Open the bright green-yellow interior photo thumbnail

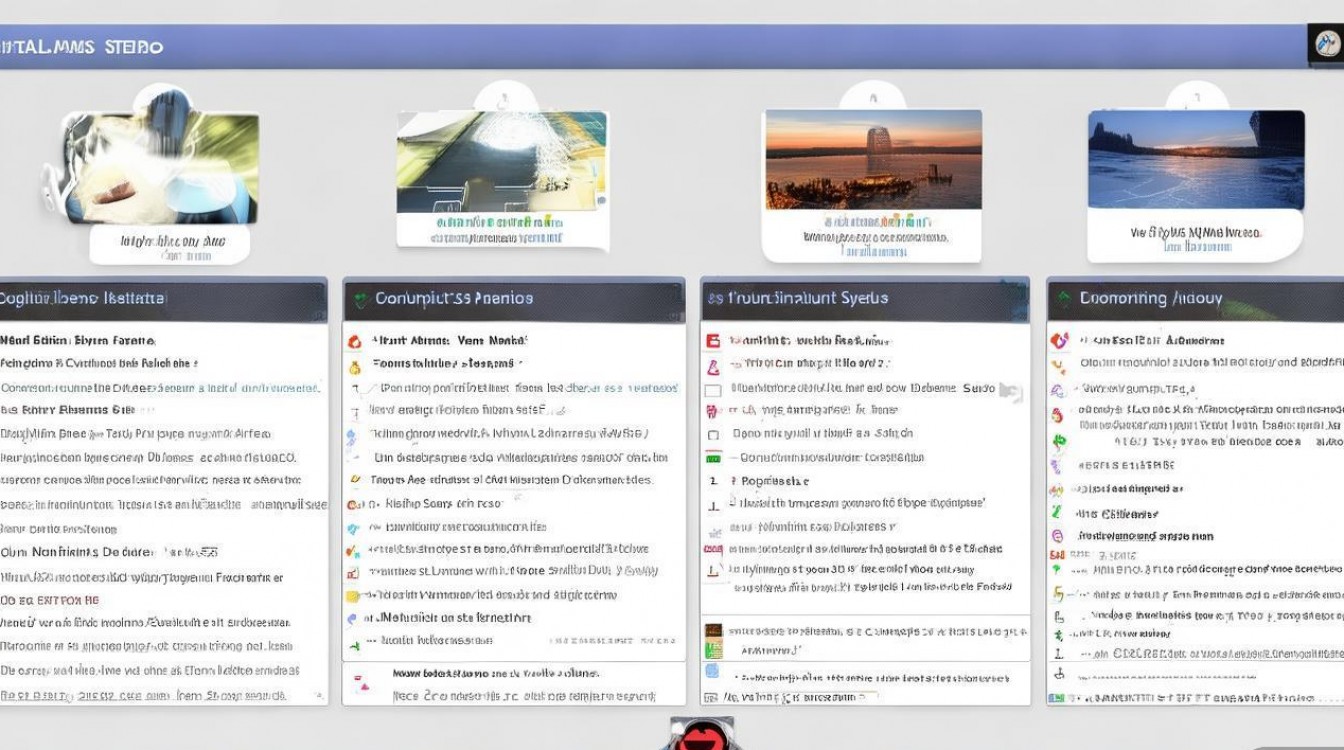(x=501, y=162)
